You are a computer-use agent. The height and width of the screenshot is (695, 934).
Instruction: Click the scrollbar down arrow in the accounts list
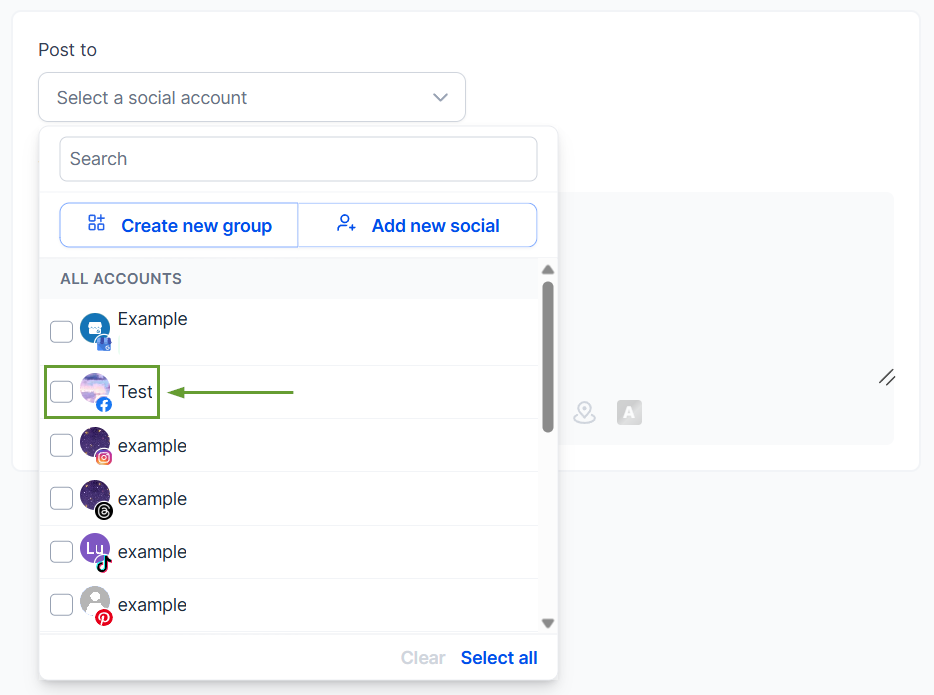click(x=548, y=623)
